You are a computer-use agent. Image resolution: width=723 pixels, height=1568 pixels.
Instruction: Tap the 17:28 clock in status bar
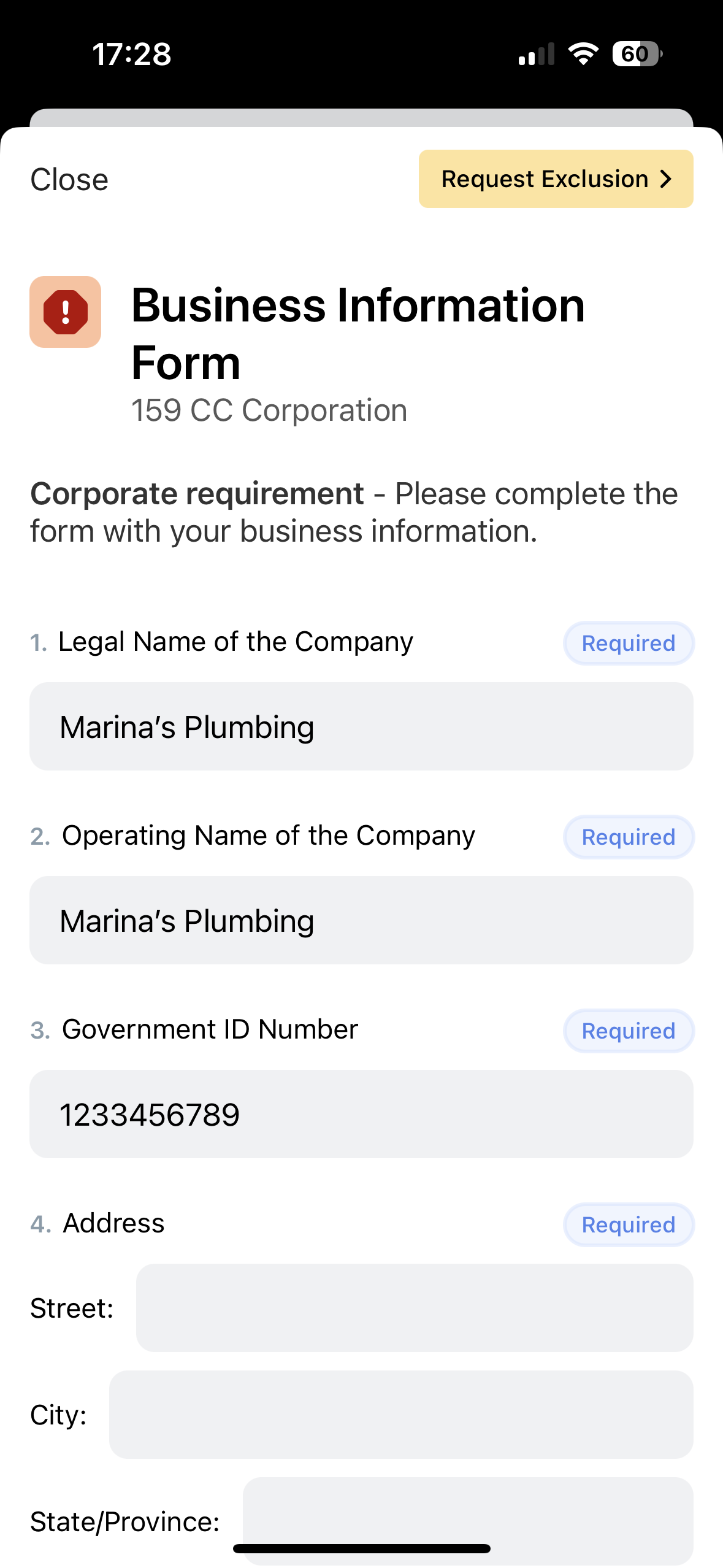132,54
